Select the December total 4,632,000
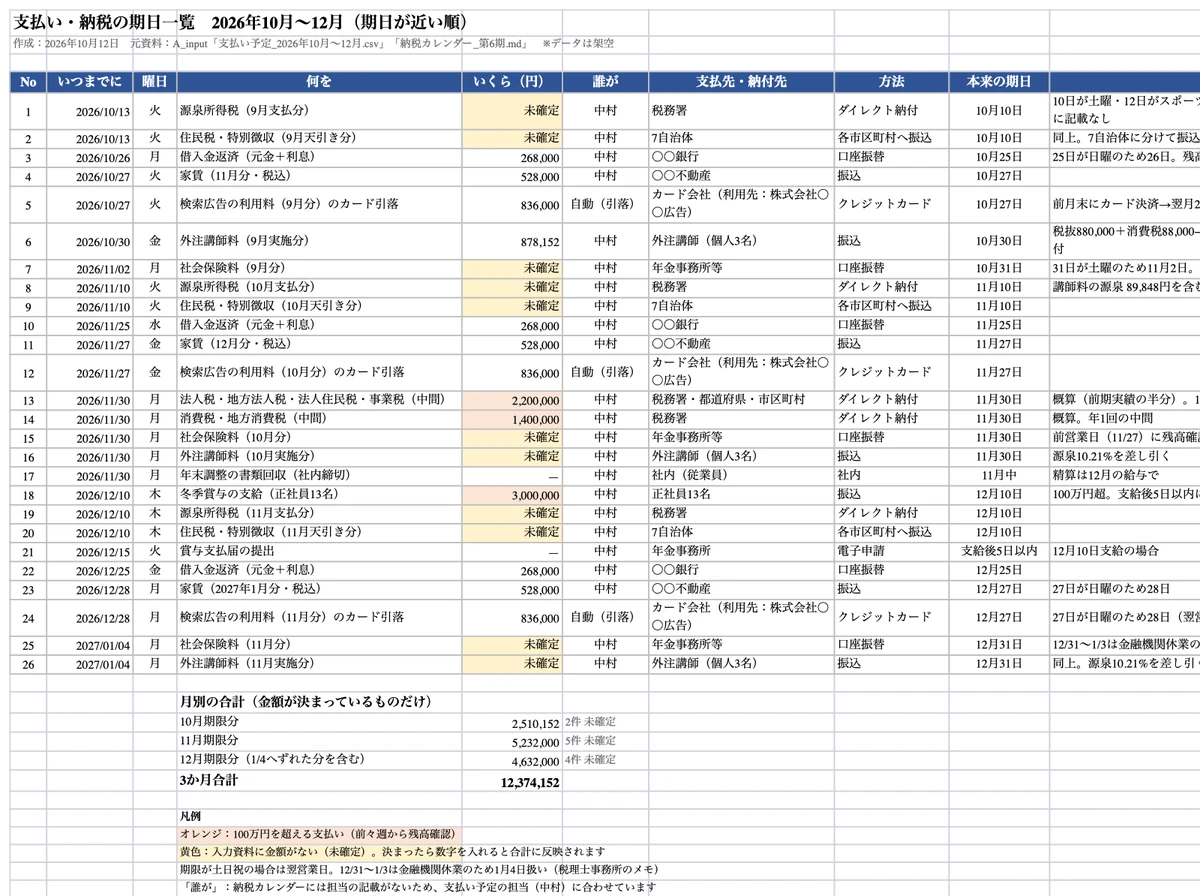 tap(513, 760)
